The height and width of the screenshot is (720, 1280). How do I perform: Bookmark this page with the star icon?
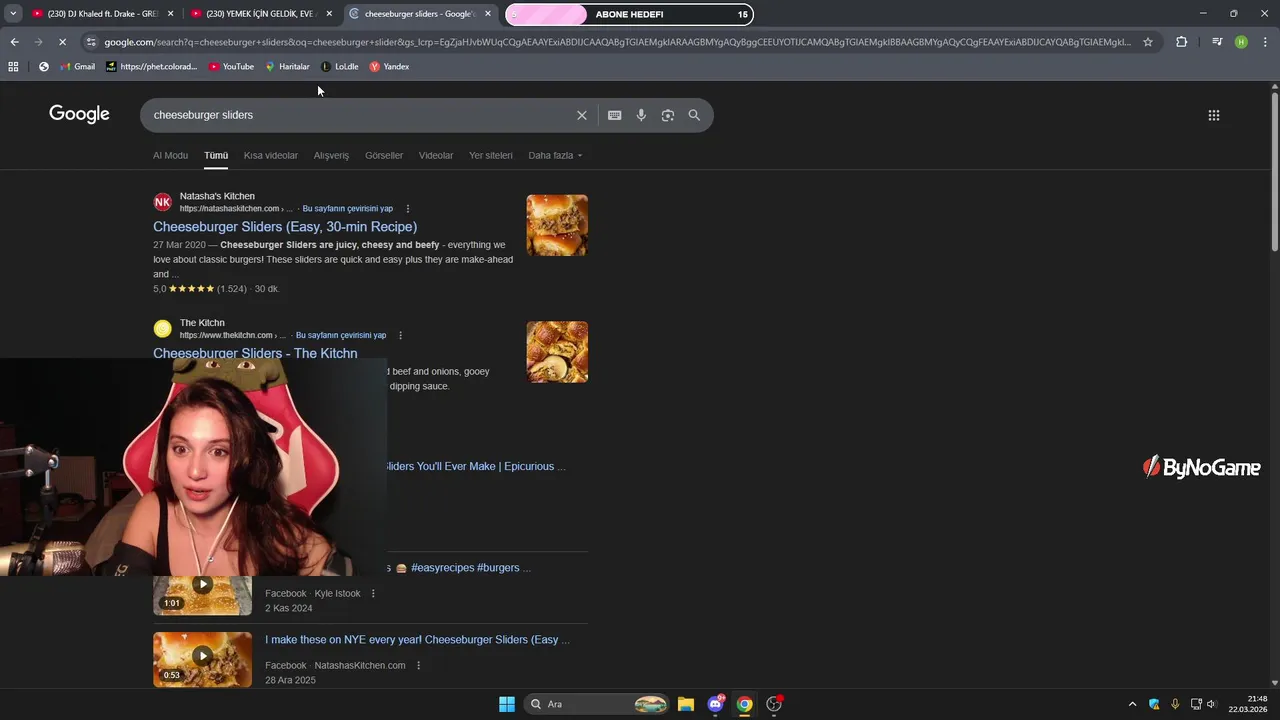(x=1148, y=42)
